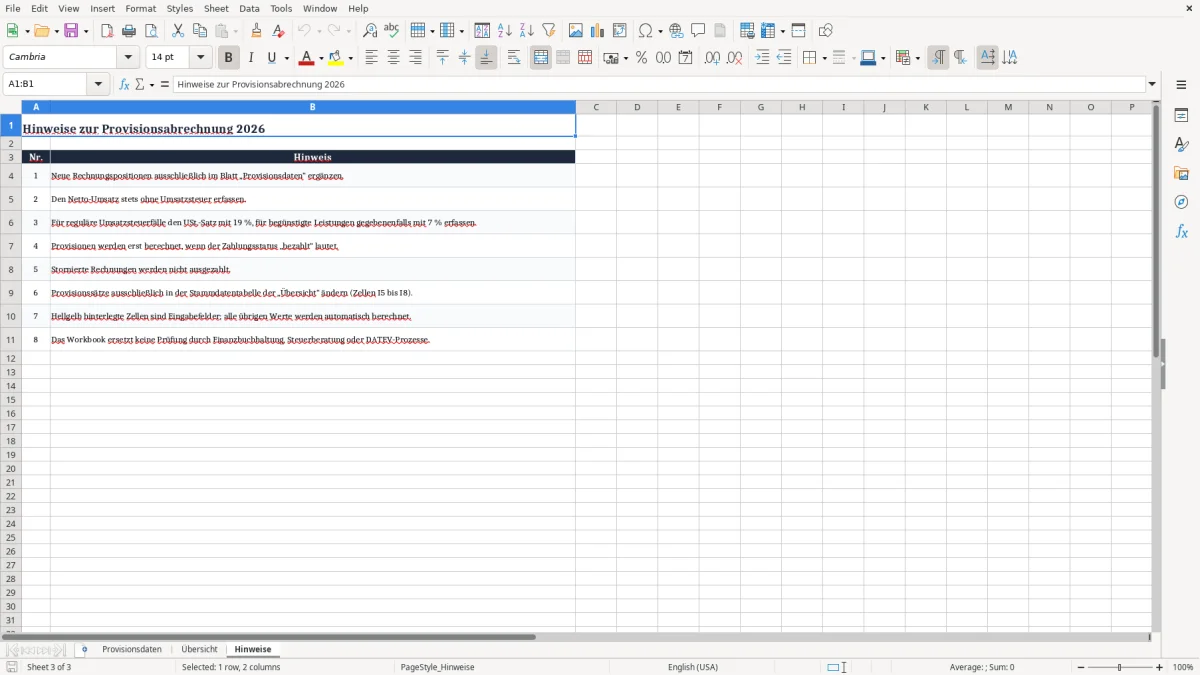The height and width of the screenshot is (675, 1200).
Task: Click the Format as Percent icon
Action: [642, 58]
